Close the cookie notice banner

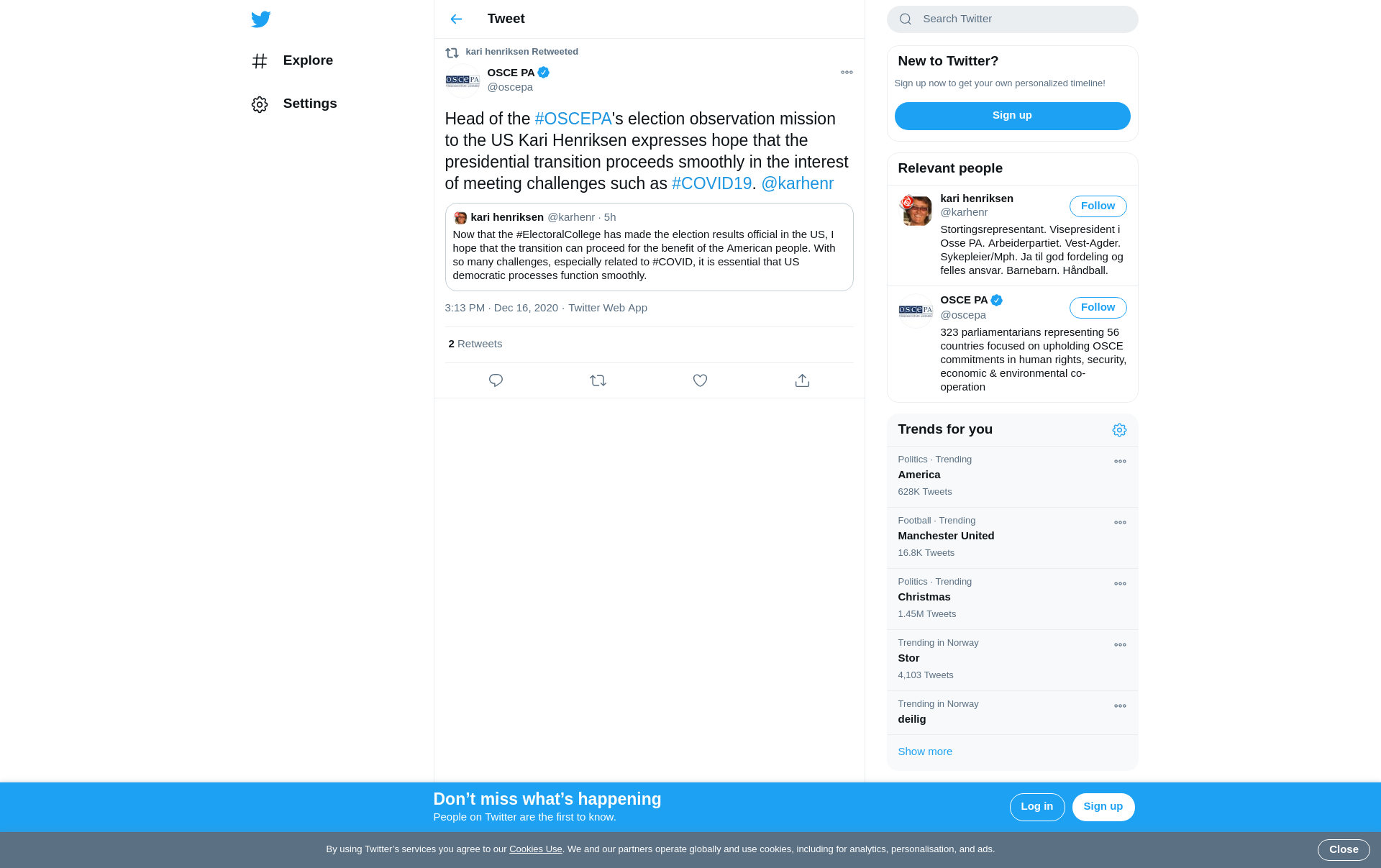point(1343,850)
